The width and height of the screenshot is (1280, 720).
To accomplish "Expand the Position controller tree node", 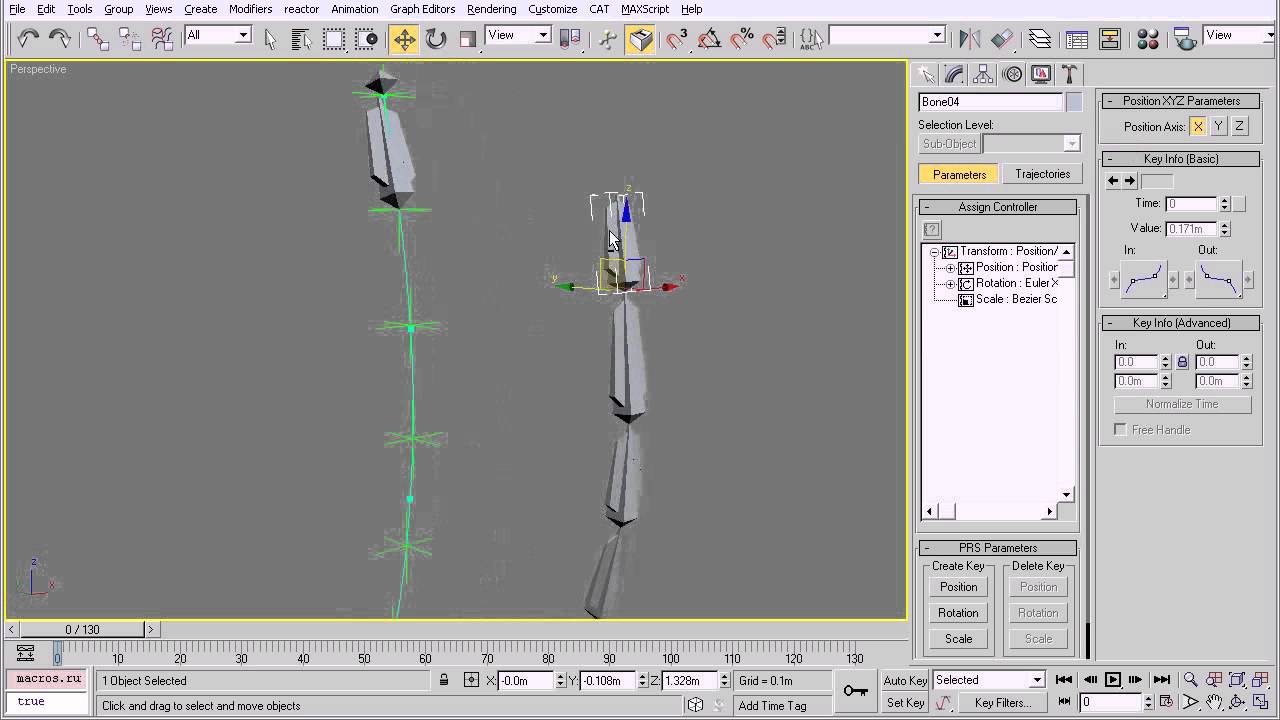I will point(950,268).
